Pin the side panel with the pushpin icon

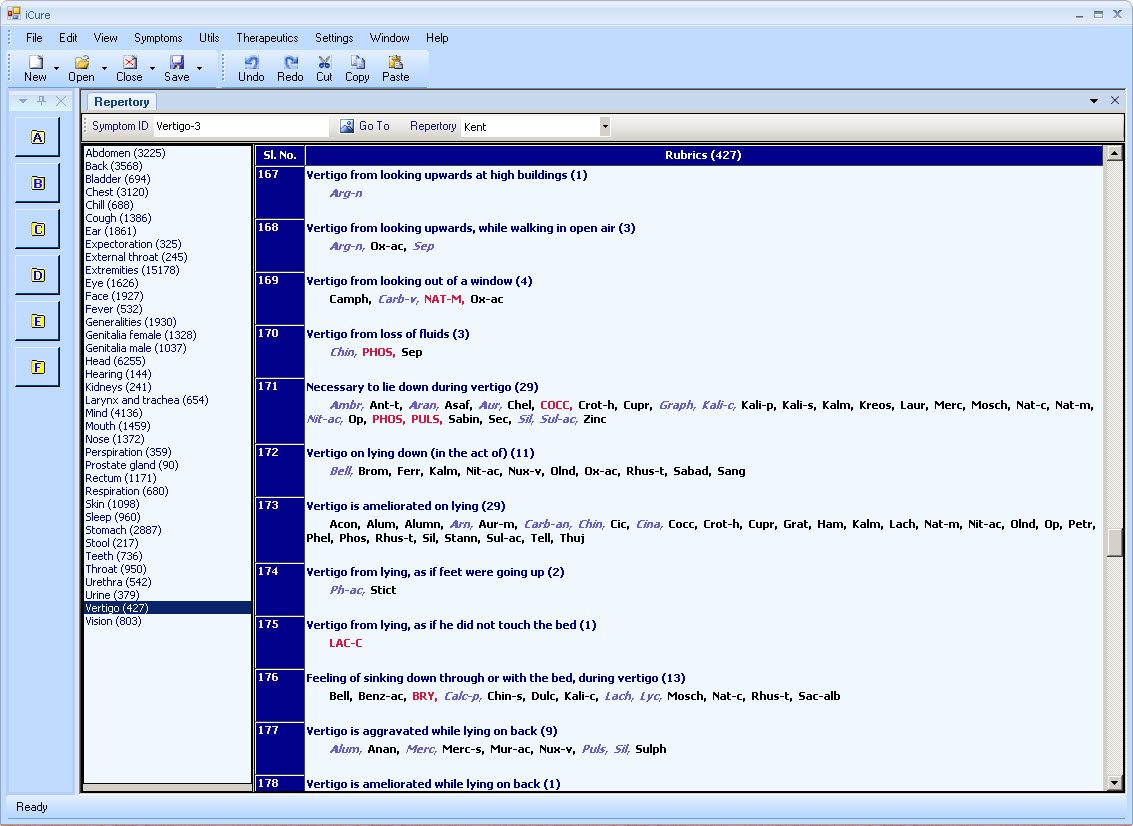(x=42, y=101)
